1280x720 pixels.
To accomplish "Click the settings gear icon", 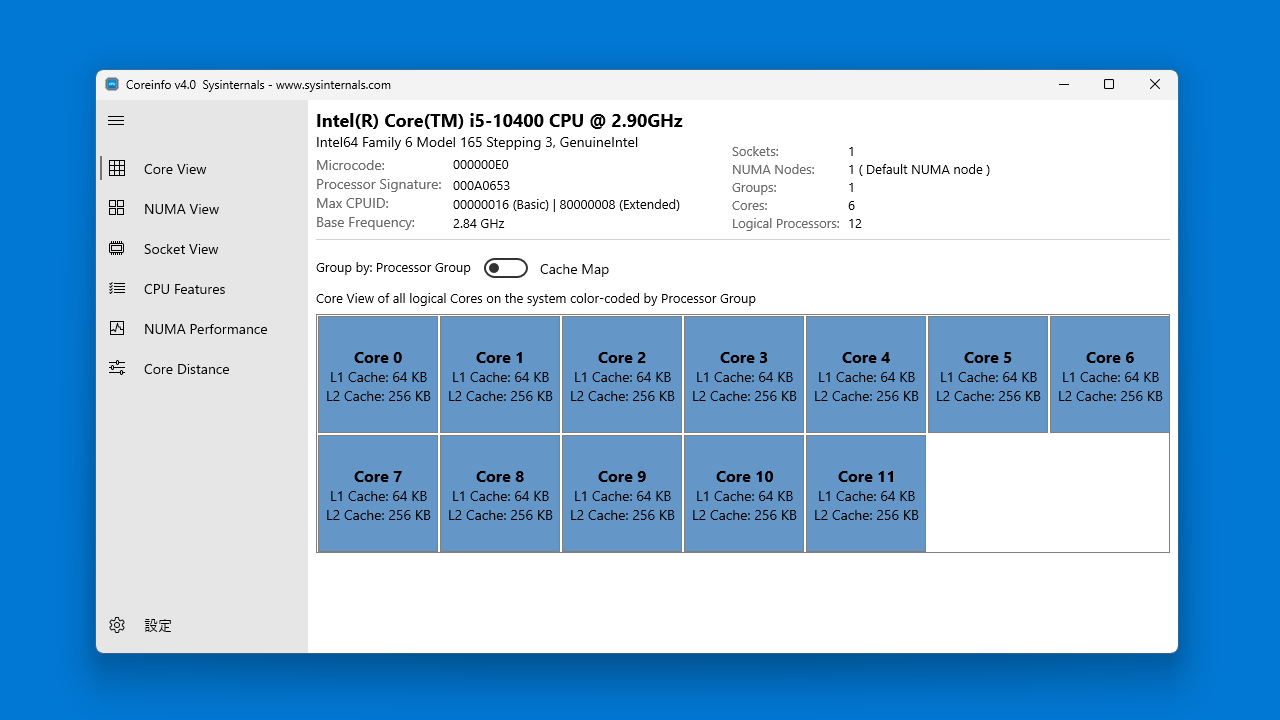I will 117,625.
